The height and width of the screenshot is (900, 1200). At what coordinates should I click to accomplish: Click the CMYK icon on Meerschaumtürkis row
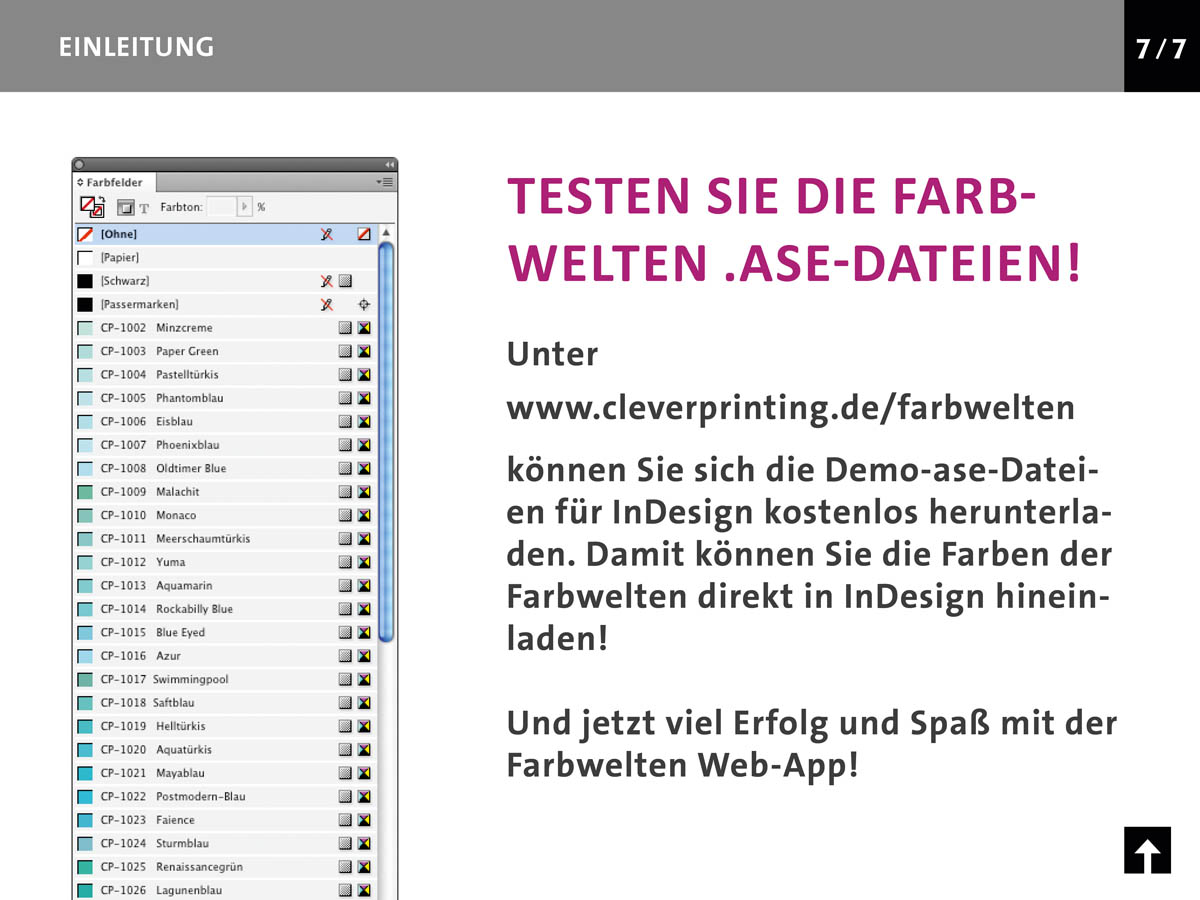(x=364, y=539)
